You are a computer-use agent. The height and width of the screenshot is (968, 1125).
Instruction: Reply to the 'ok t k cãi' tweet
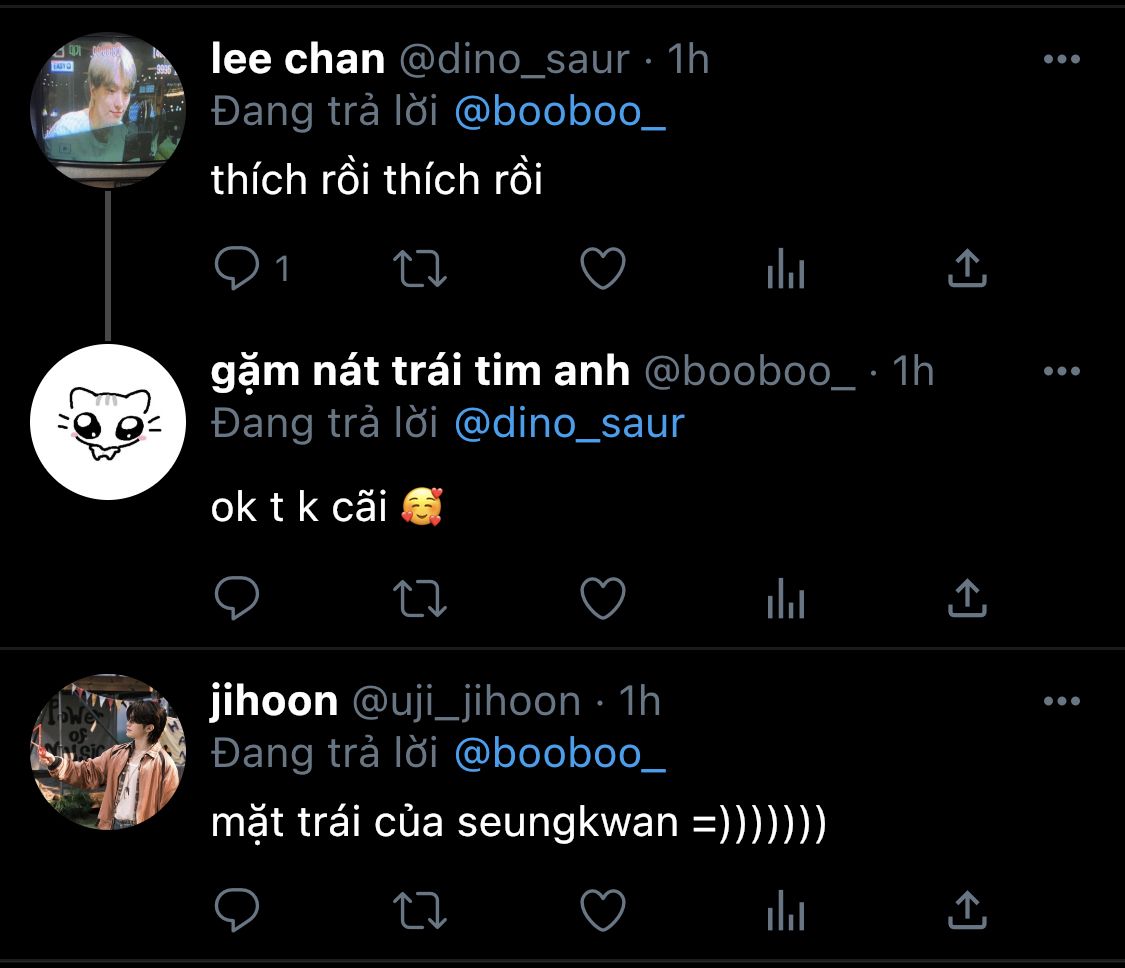point(237,598)
